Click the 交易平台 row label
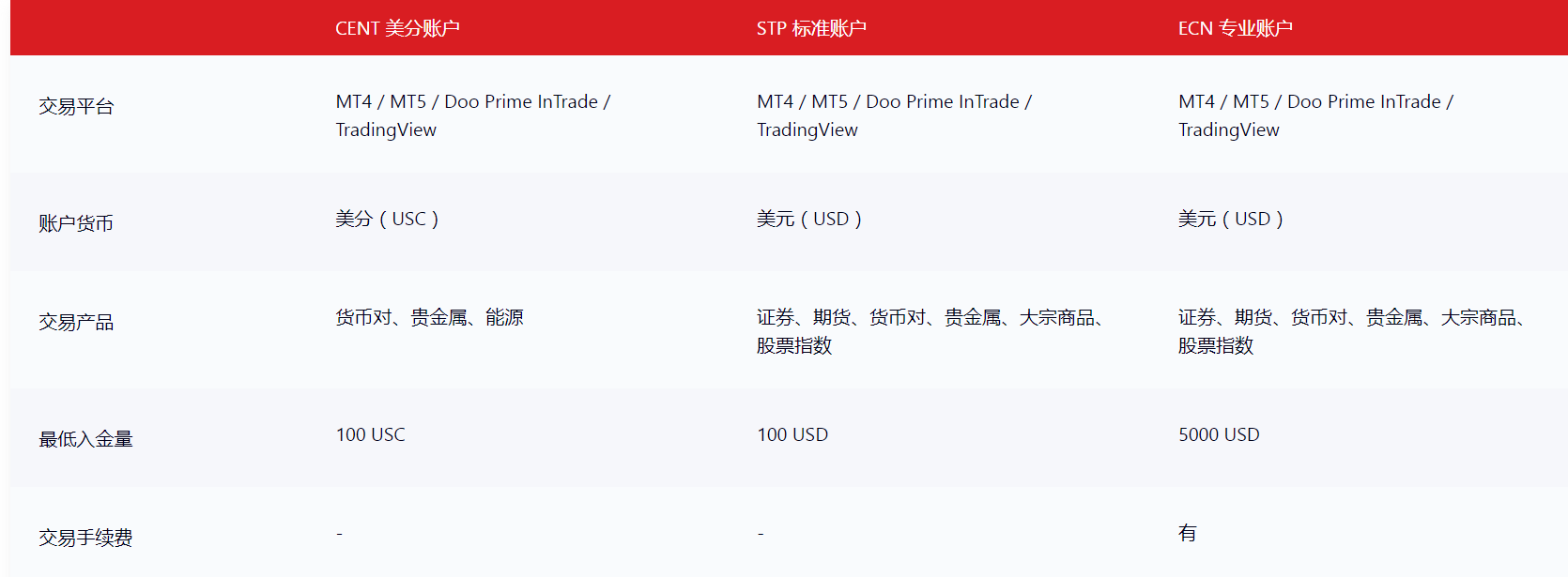 76,107
